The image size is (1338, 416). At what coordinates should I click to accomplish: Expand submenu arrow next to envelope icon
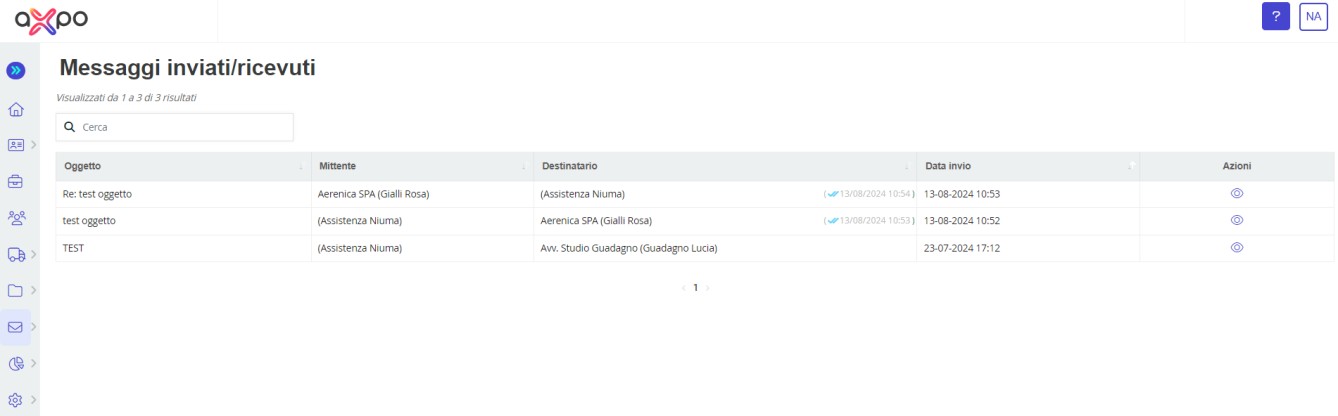click(x=34, y=327)
